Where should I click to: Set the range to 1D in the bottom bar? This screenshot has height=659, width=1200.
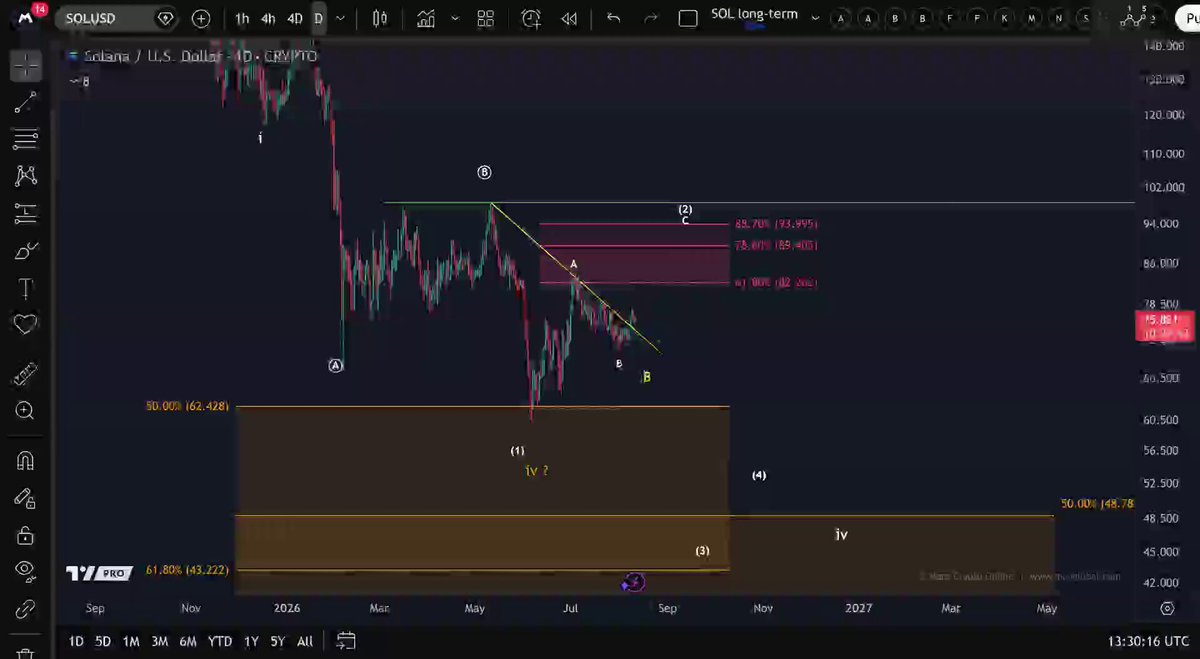(x=76, y=641)
